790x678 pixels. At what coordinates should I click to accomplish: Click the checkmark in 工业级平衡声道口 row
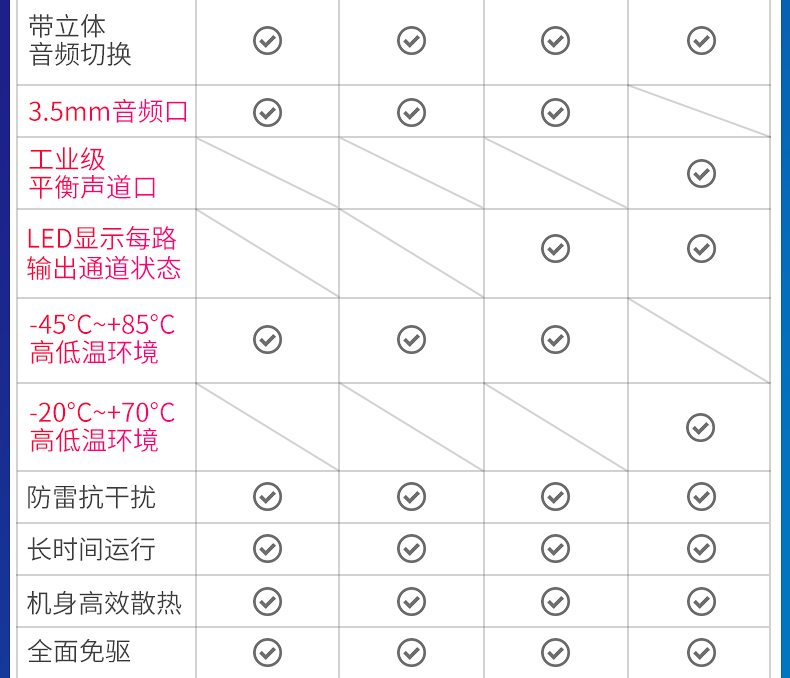701,173
